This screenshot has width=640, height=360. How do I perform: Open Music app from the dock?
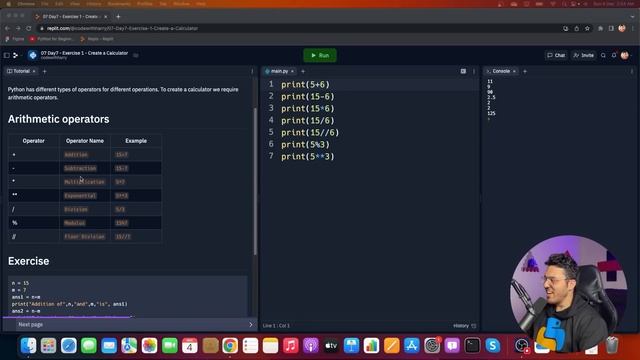click(x=291, y=346)
